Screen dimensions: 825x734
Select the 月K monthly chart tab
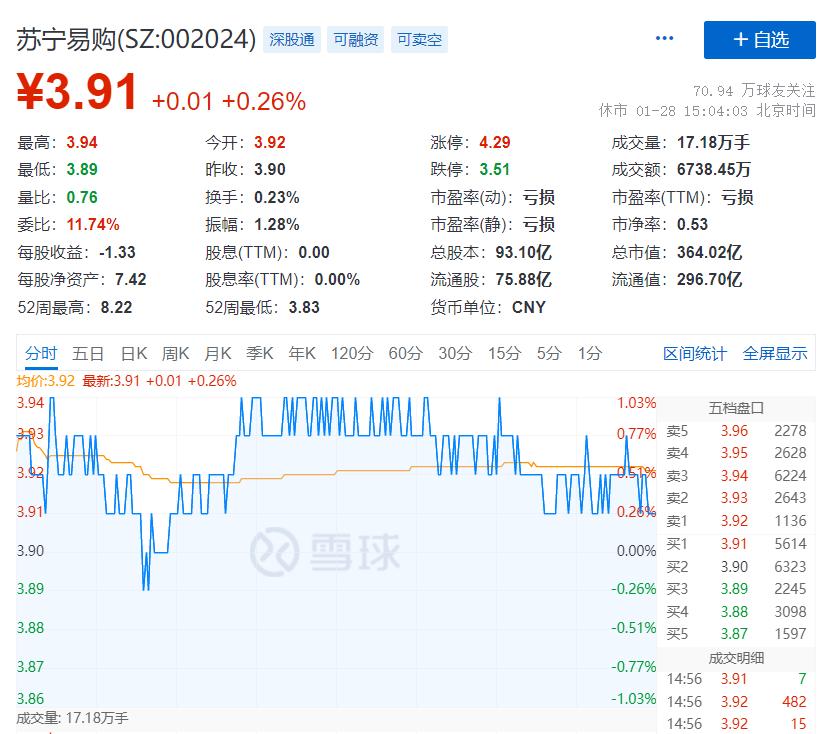click(221, 353)
